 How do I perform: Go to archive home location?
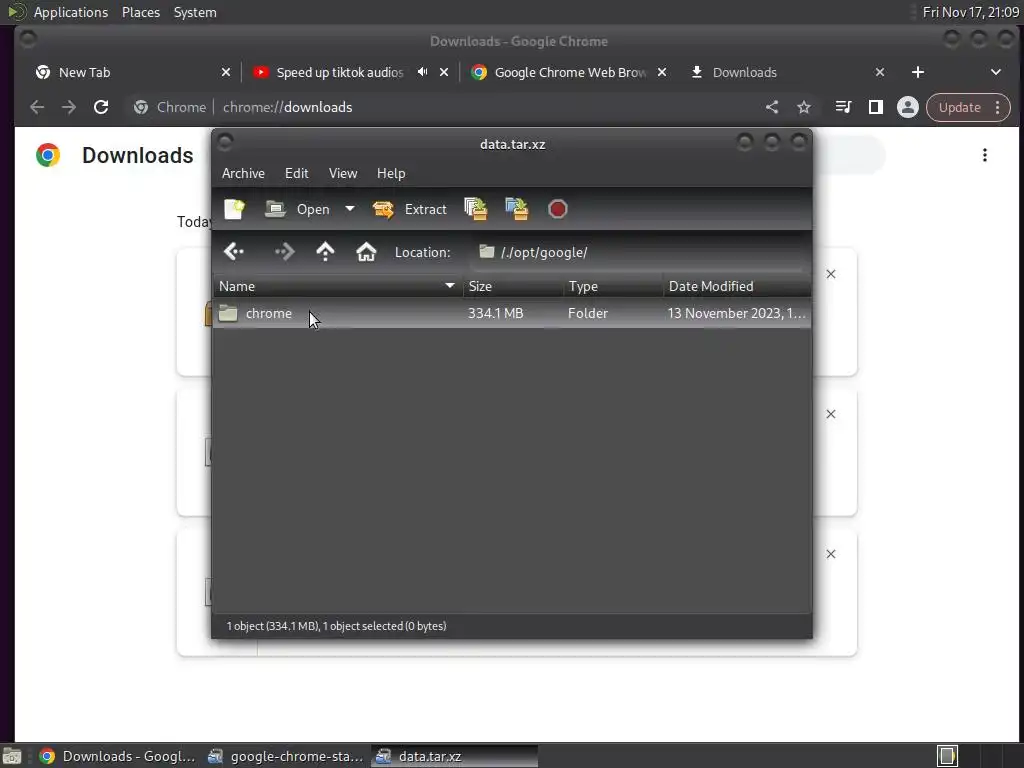click(x=366, y=251)
